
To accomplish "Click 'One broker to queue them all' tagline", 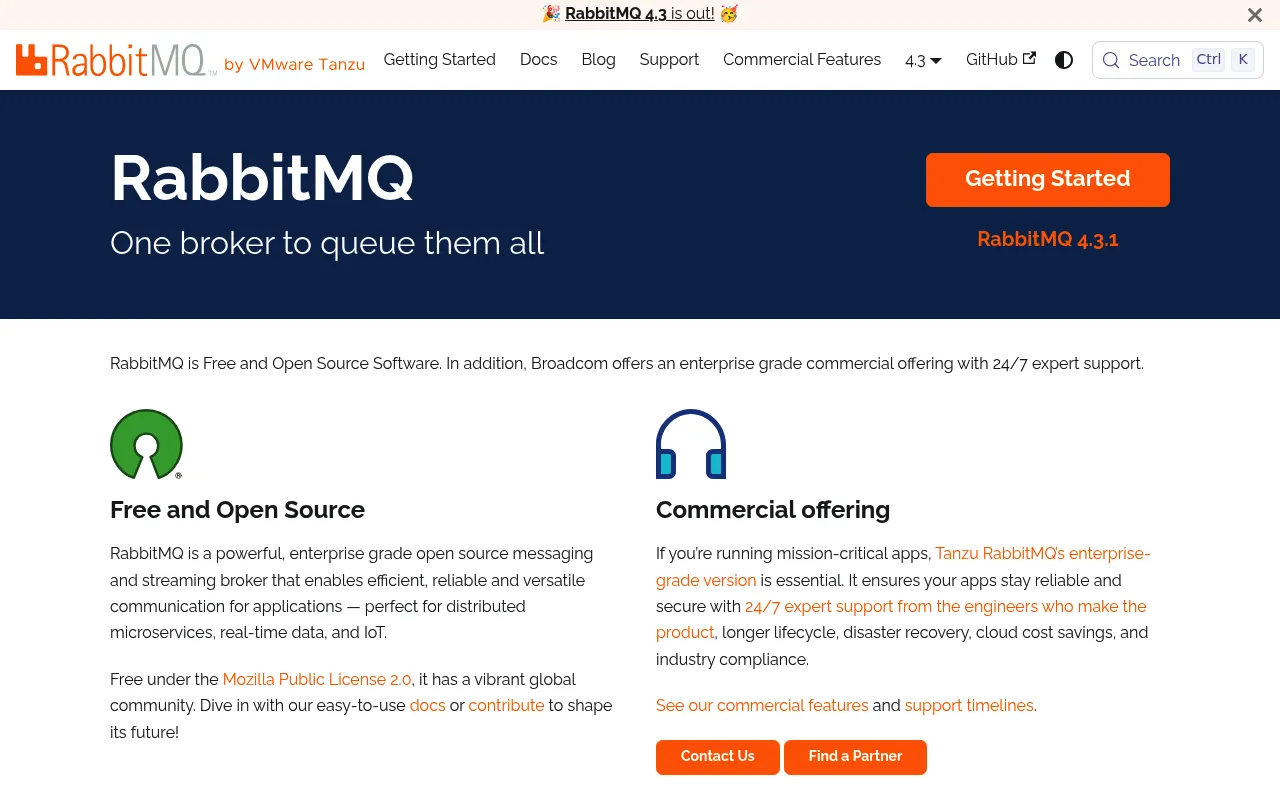I will (x=327, y=243).
